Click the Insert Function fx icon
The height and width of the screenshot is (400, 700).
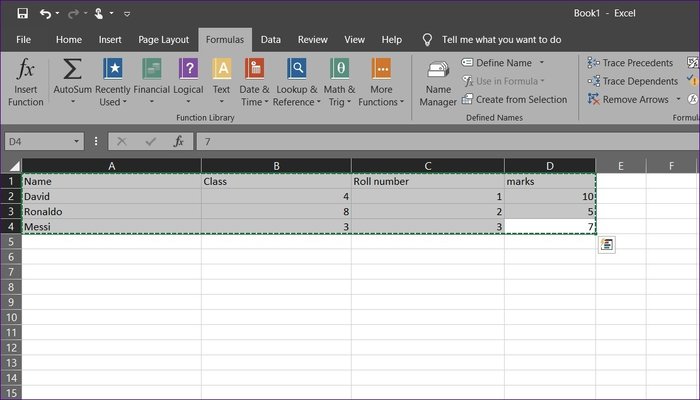(x=25, y=69)
